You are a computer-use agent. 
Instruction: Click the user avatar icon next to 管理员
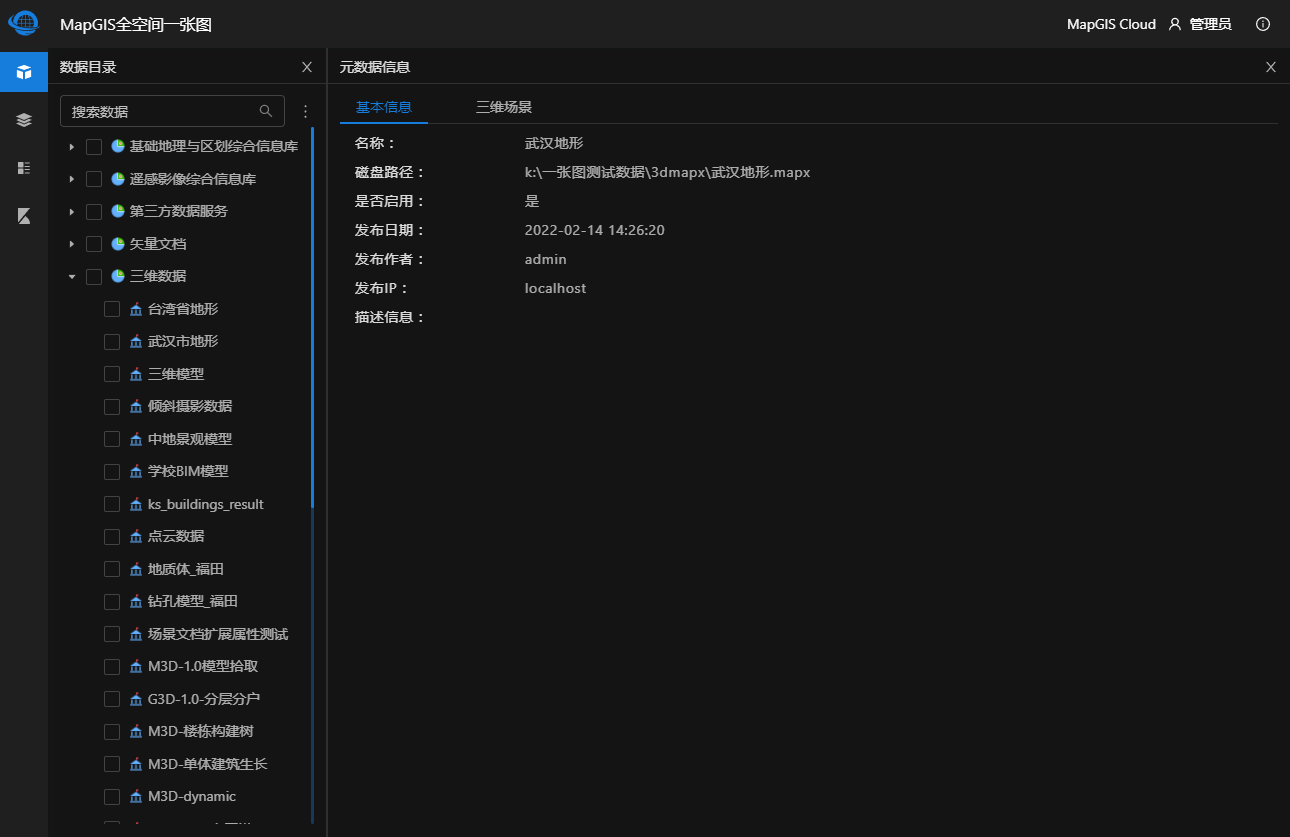click(x=1175, y=24)
